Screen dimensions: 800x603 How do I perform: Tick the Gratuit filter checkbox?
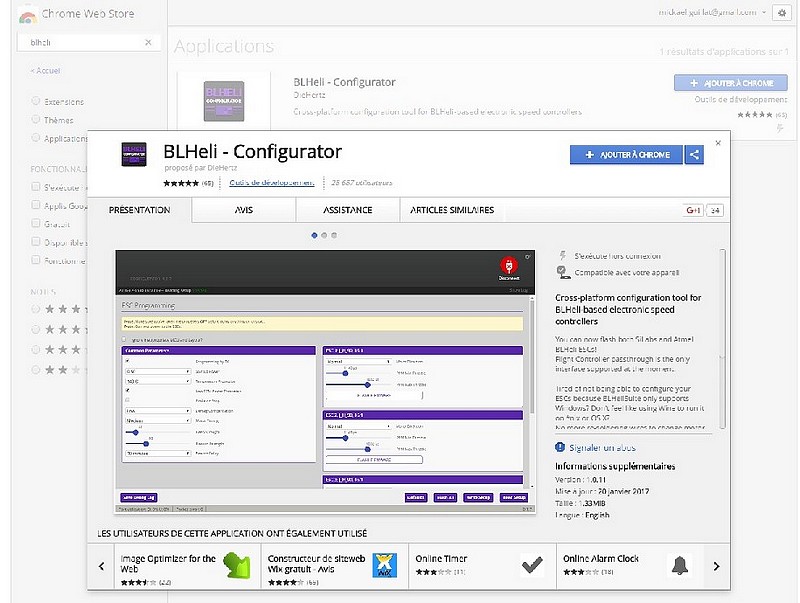(36, 223)
